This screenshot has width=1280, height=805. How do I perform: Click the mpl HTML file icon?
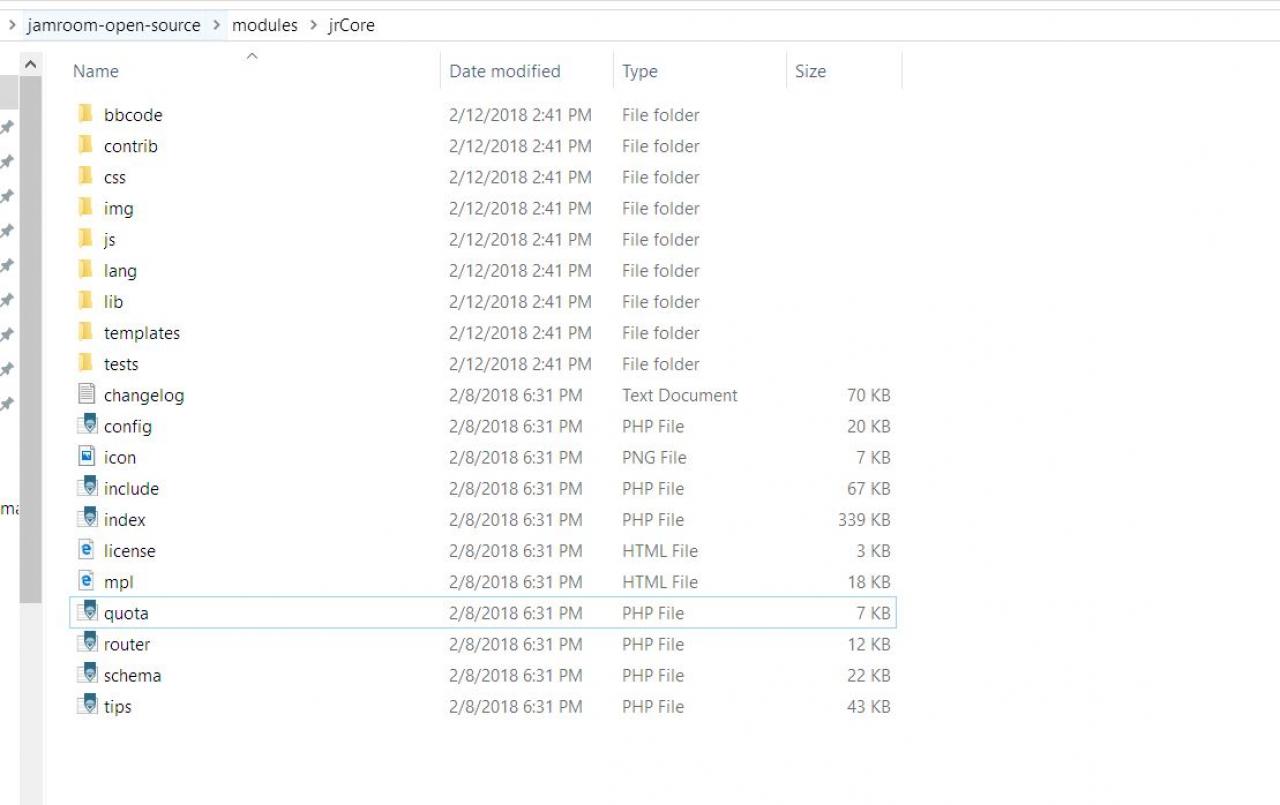point(87,581)
